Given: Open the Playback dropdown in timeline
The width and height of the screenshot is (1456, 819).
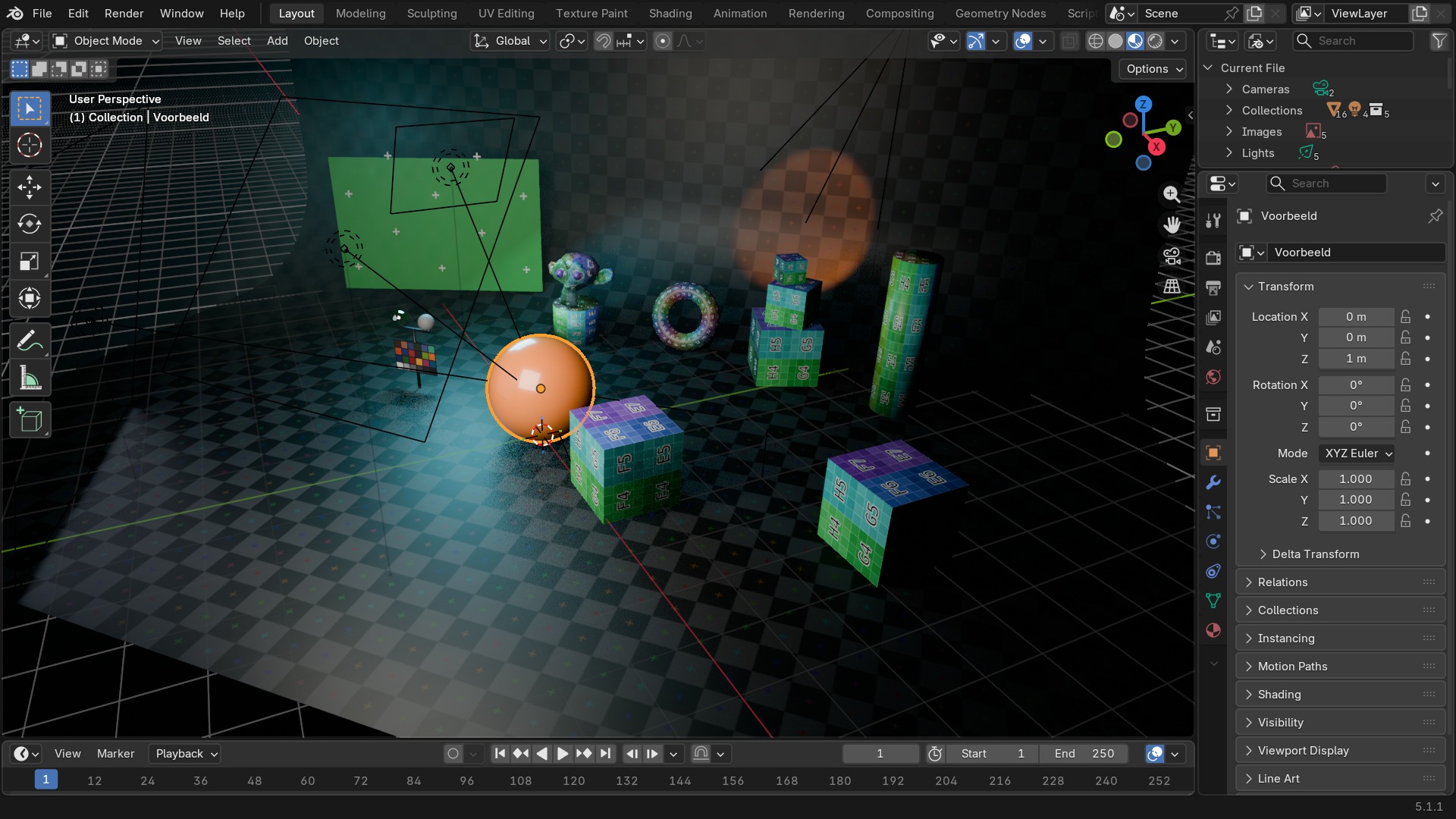Looking at the screenshot, I should (186, 754).
